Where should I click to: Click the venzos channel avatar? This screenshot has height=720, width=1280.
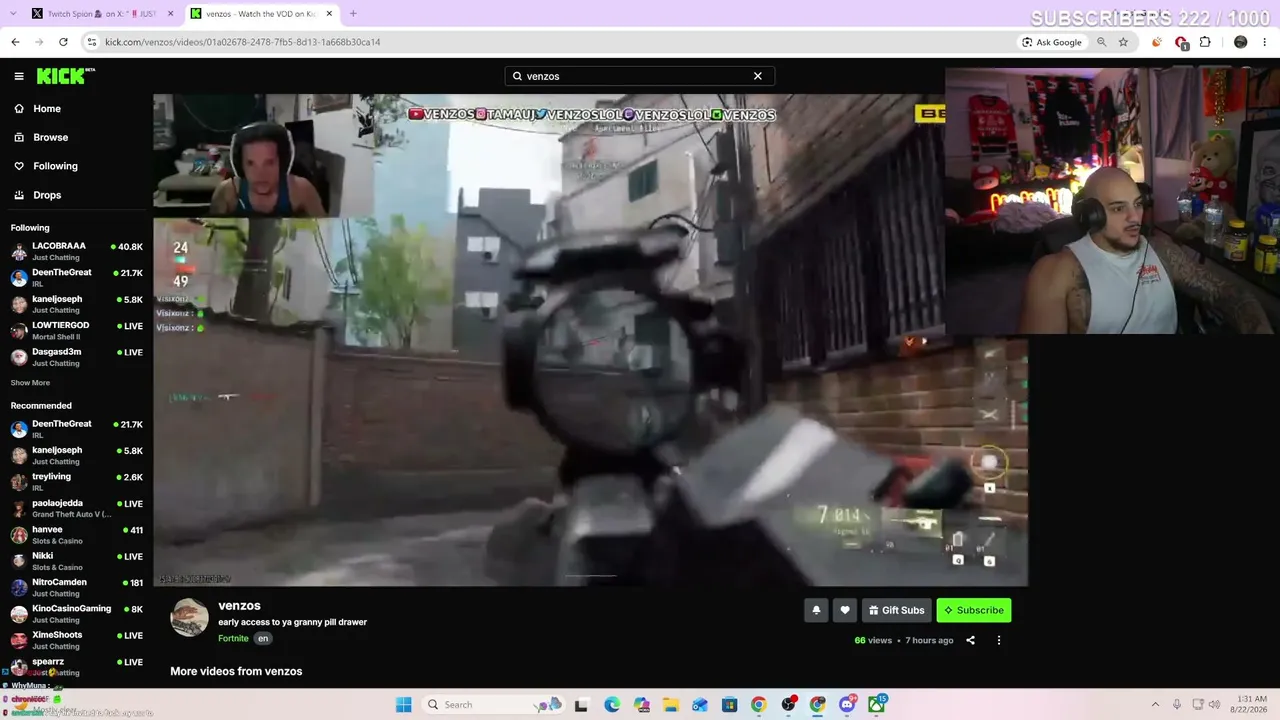point(189,618)
